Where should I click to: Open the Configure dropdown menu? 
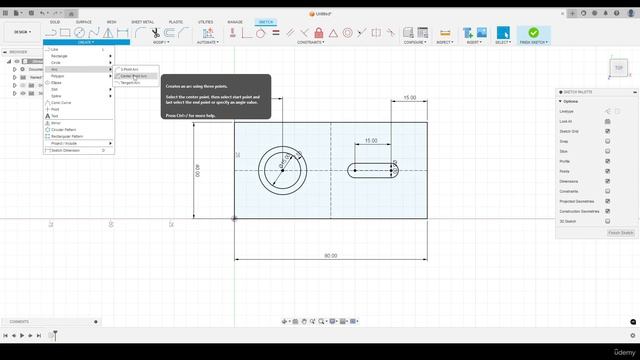point(415,42)
